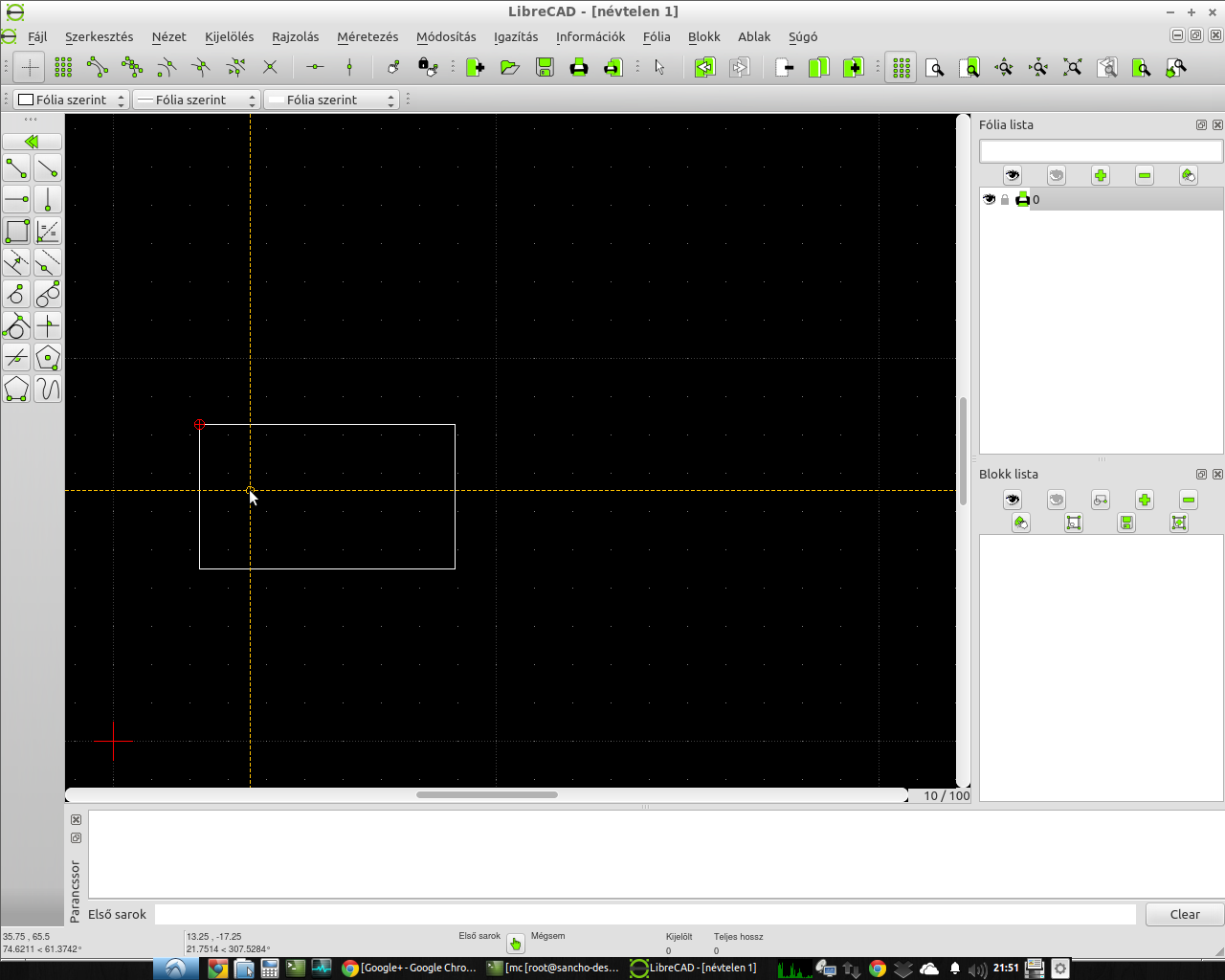Toggle visibility of layer 0
Image resolution: width=1225 pixels, height=980 pixels.
pyautogui.click(x=989, y=199)
